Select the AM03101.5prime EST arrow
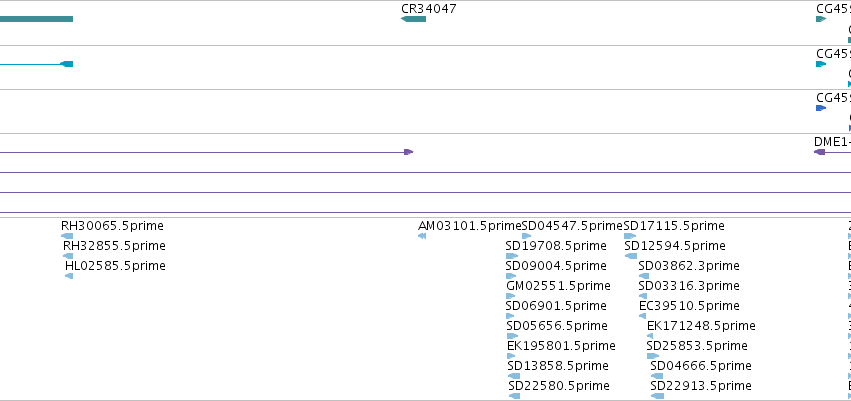This screenshot has height=401, width=851. pos(422,236)
